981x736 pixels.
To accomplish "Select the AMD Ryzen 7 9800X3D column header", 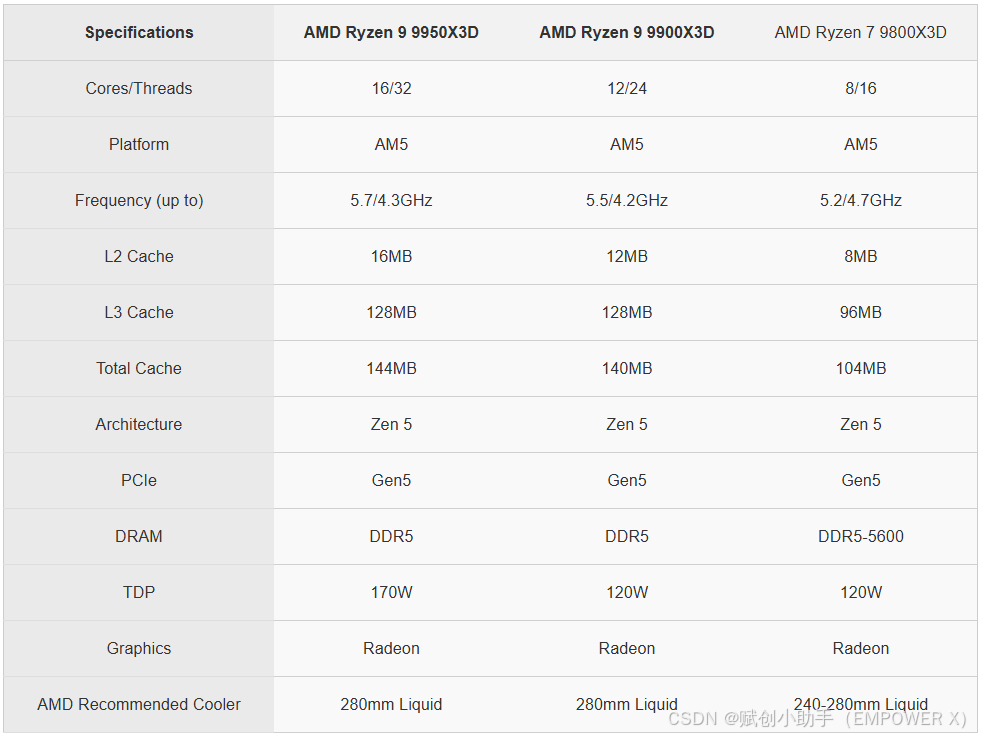I will click(860, 33).
